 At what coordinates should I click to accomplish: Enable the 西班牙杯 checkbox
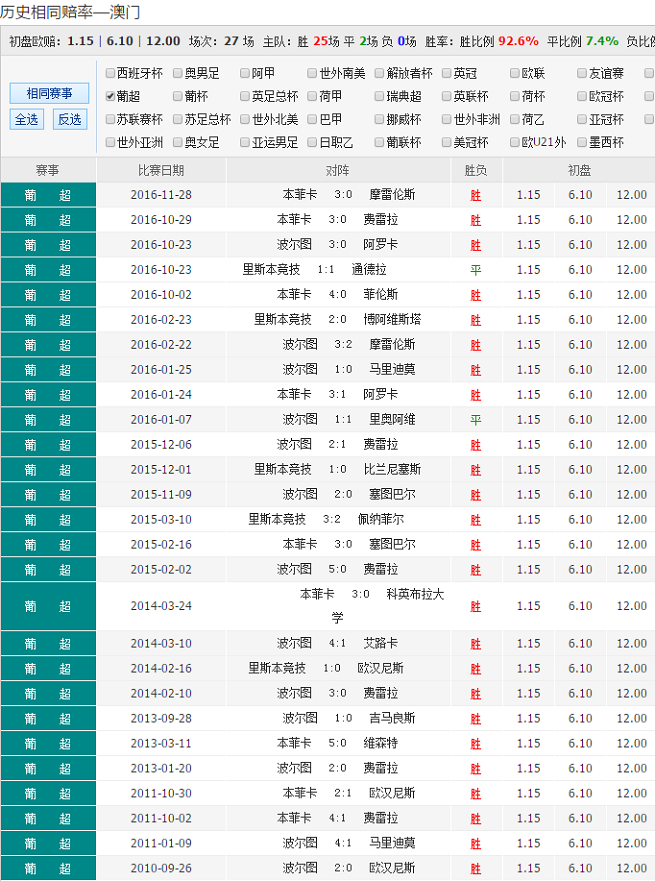click(110, 74)
